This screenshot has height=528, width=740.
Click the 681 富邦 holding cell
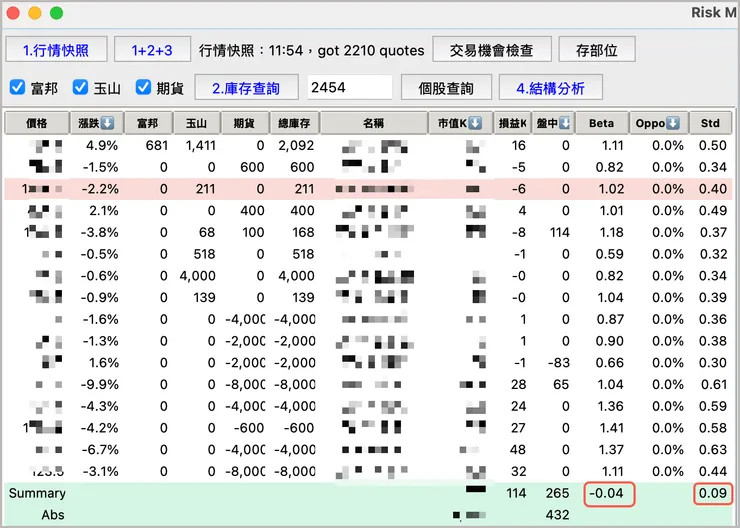157,145
